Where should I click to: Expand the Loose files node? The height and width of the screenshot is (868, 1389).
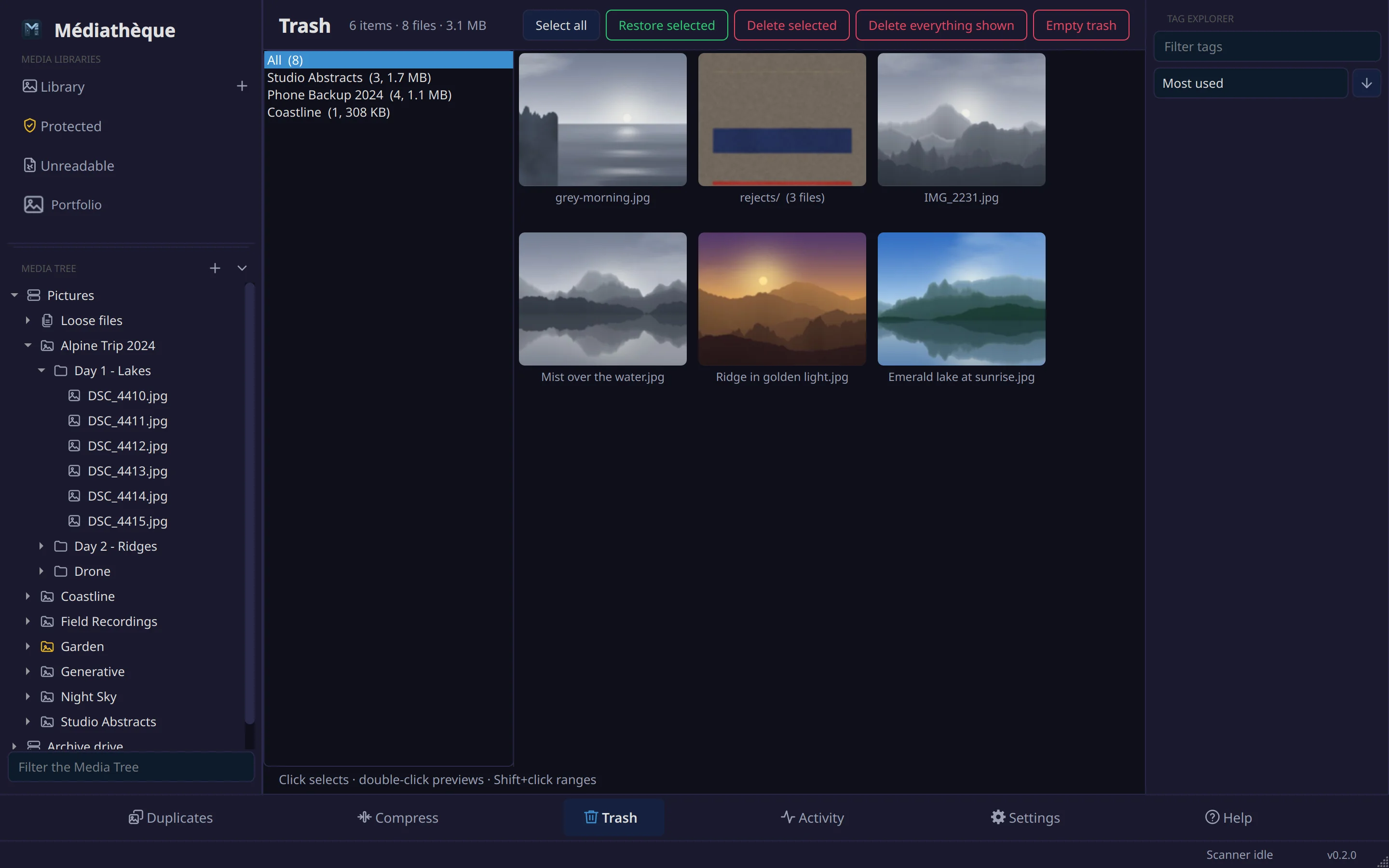[x=27, y=320]
